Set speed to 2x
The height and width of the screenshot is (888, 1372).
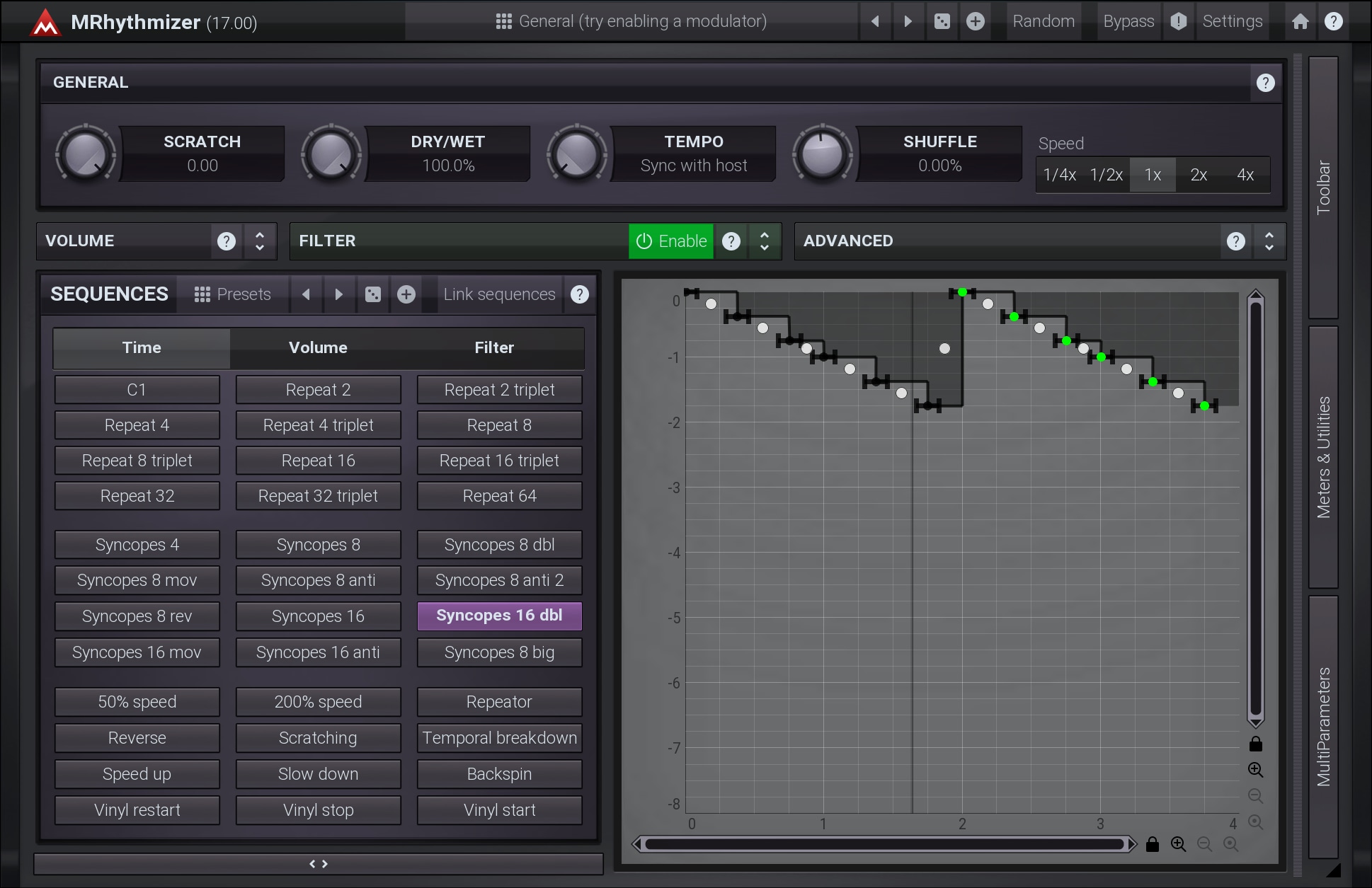tap(1199, 175)
